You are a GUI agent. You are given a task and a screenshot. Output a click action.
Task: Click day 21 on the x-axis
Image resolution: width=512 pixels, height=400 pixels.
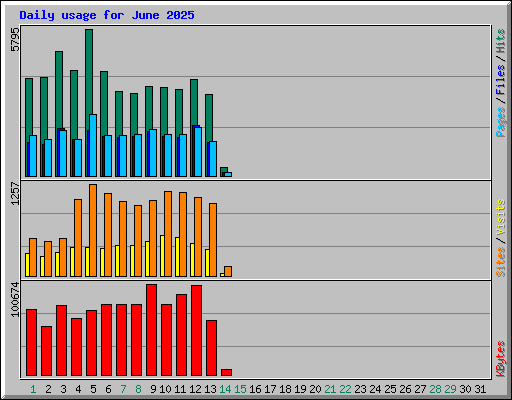(330, 389)
